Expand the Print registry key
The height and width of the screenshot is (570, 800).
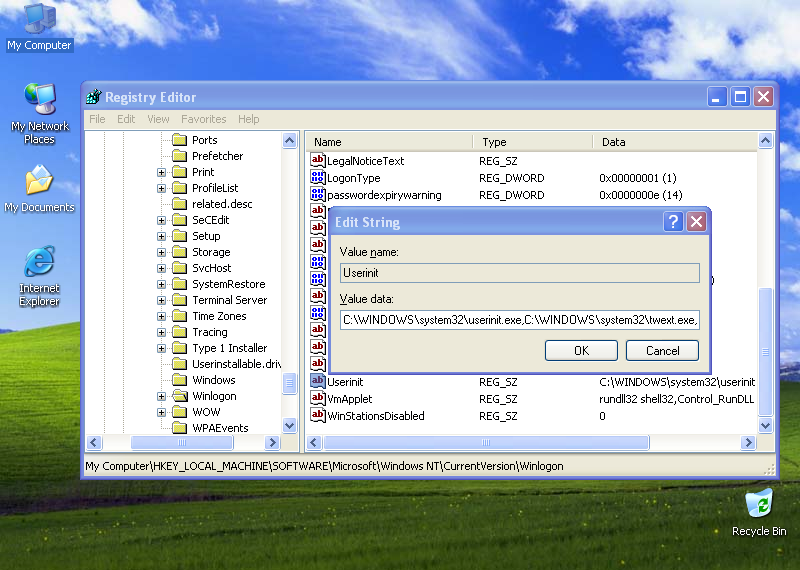pos(161,172)
